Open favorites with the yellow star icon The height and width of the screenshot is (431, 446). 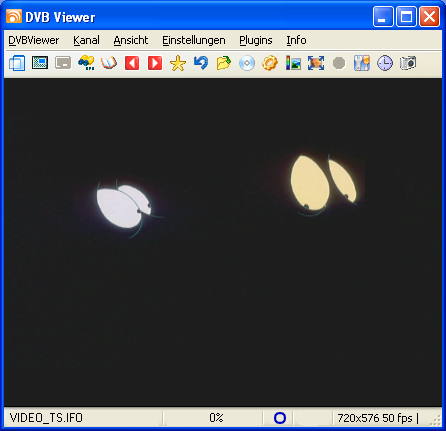point(178,63)
